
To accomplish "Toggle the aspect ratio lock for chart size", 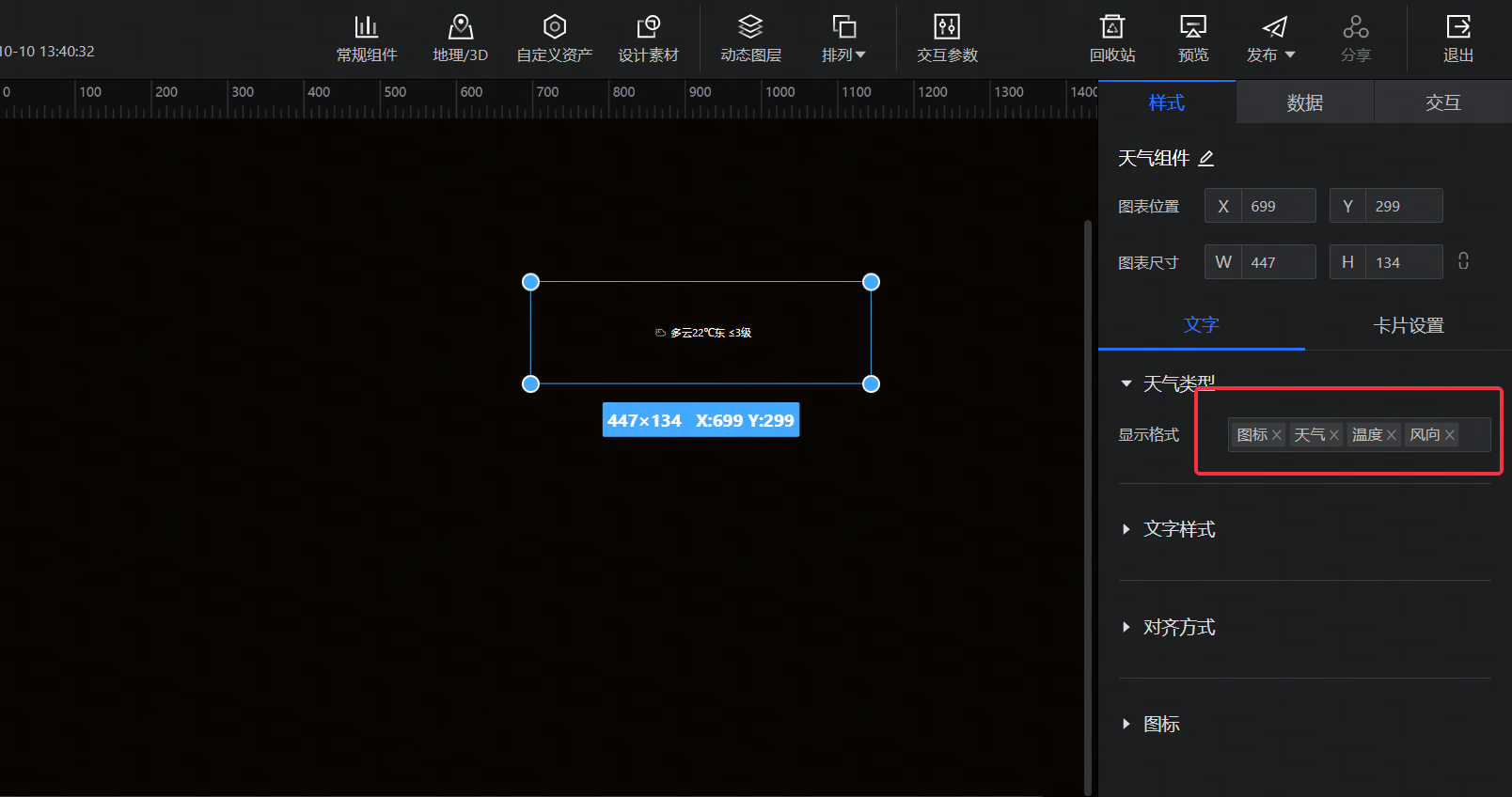I will click(x=1463, y=261).
